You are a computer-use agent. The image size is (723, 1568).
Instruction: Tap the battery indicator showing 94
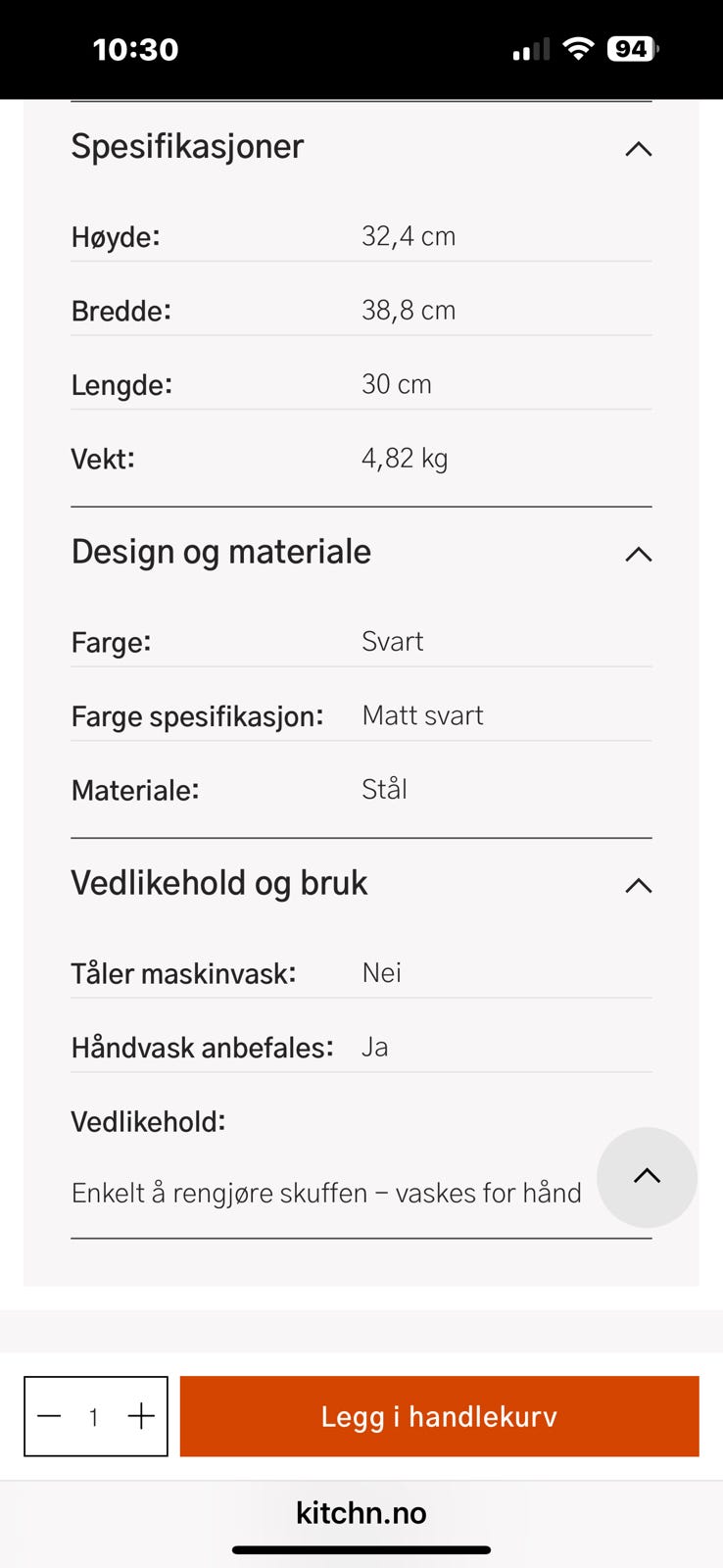(x=633, y=49)
